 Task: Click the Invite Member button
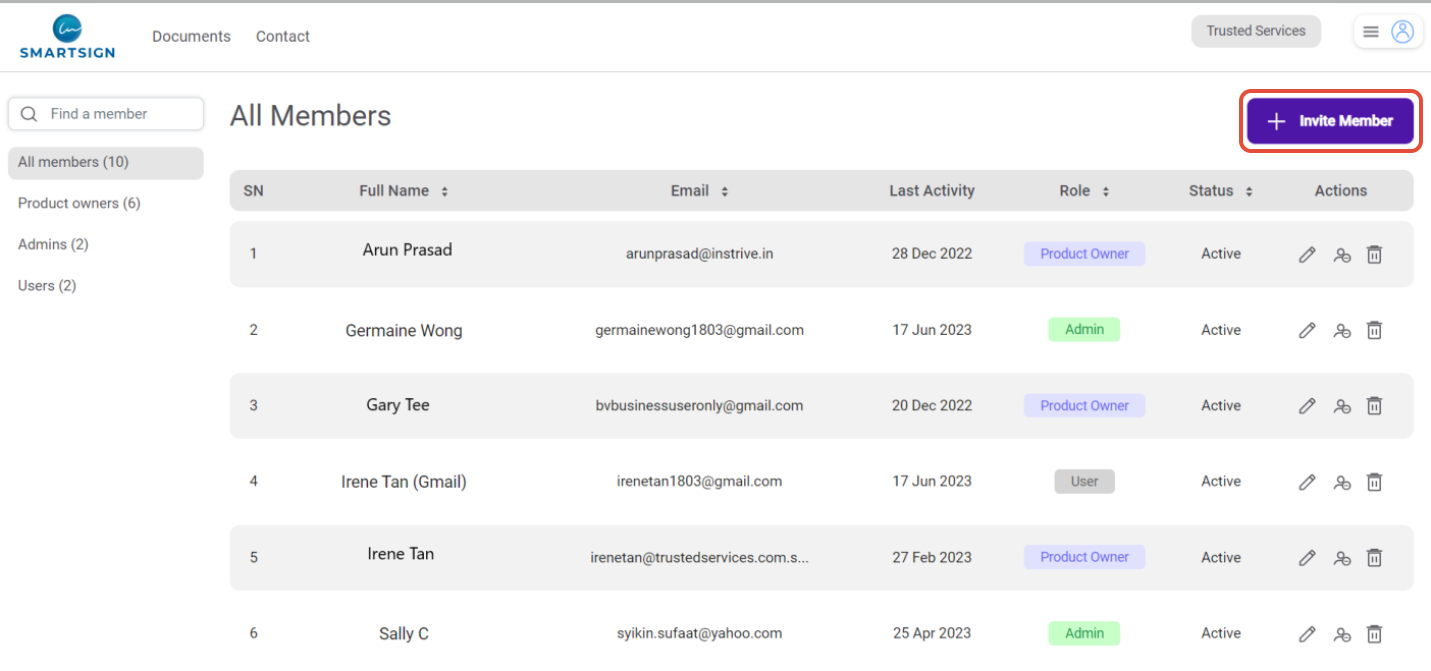1330,120
